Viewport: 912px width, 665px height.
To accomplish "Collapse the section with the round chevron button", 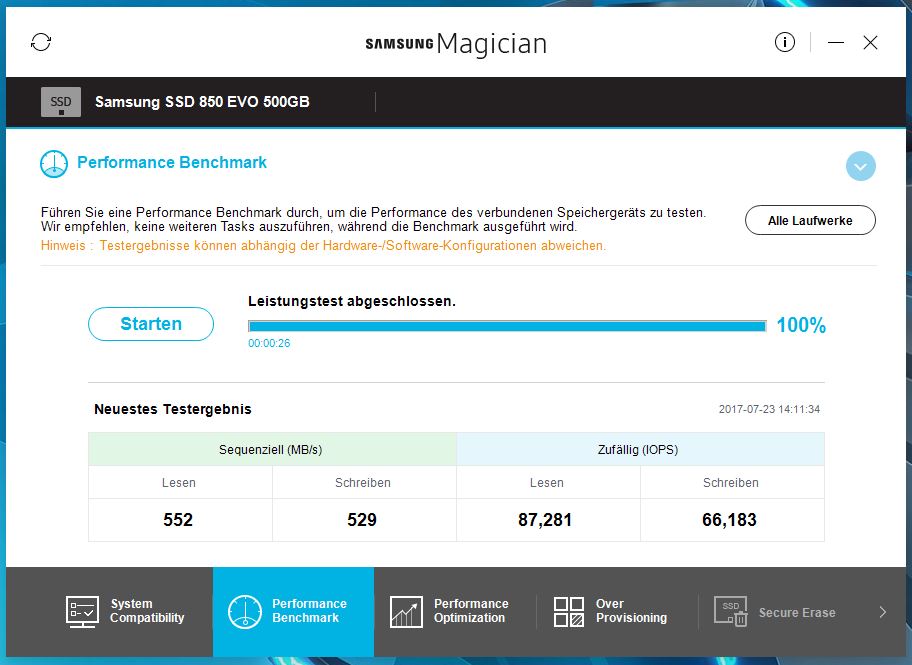I will 860,166.
